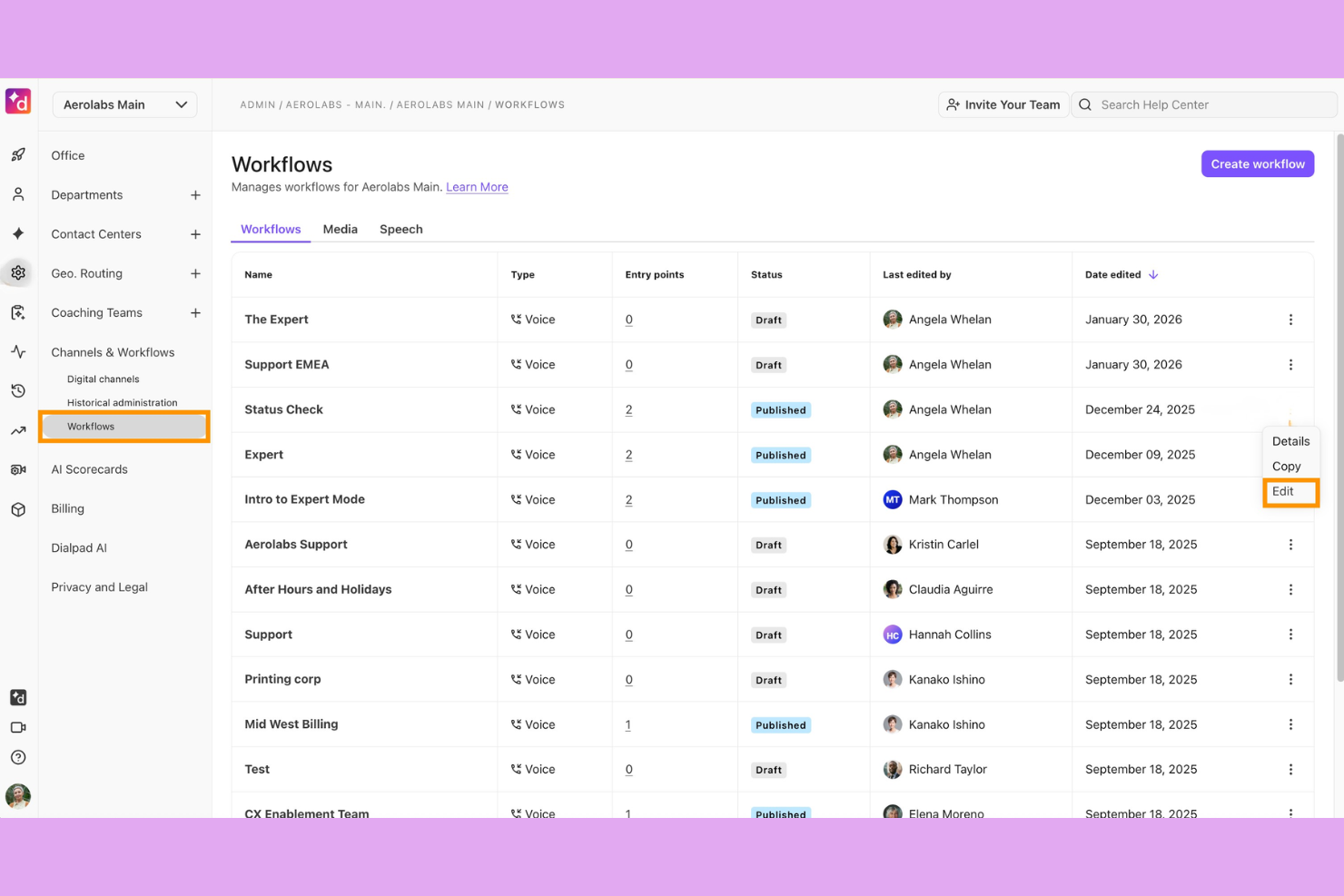Click the activity pulse icon in left rail
1344x896 pixels.
(x=18, y=351)
